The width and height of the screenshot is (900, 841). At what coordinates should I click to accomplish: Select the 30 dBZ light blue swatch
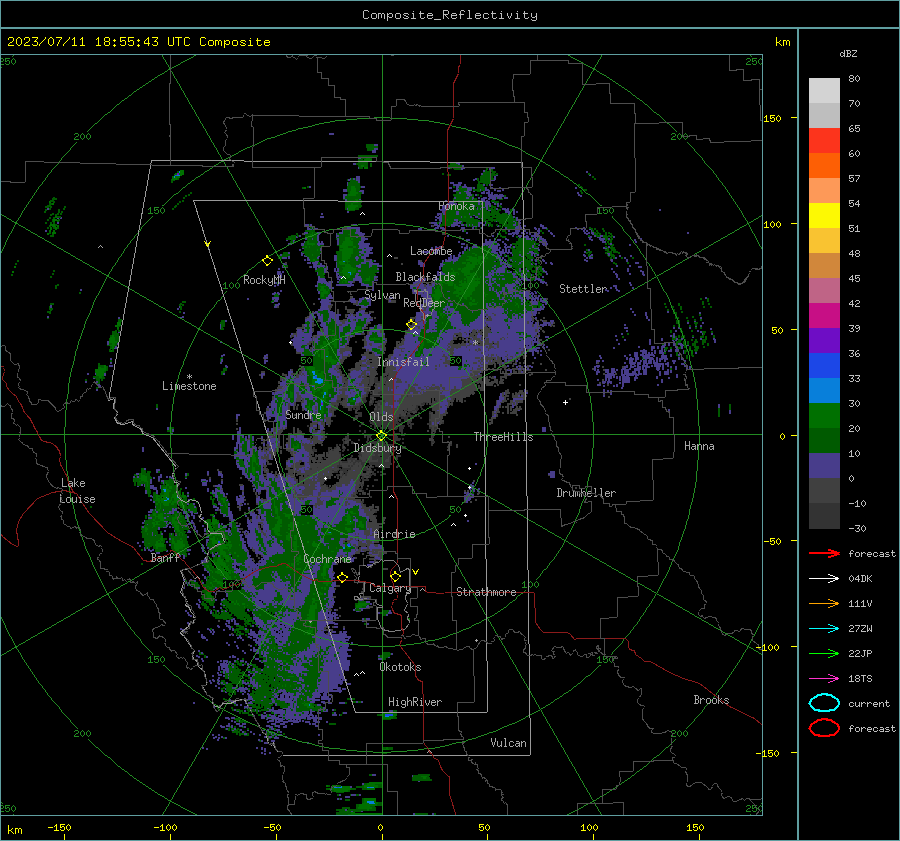click(824, 390)
